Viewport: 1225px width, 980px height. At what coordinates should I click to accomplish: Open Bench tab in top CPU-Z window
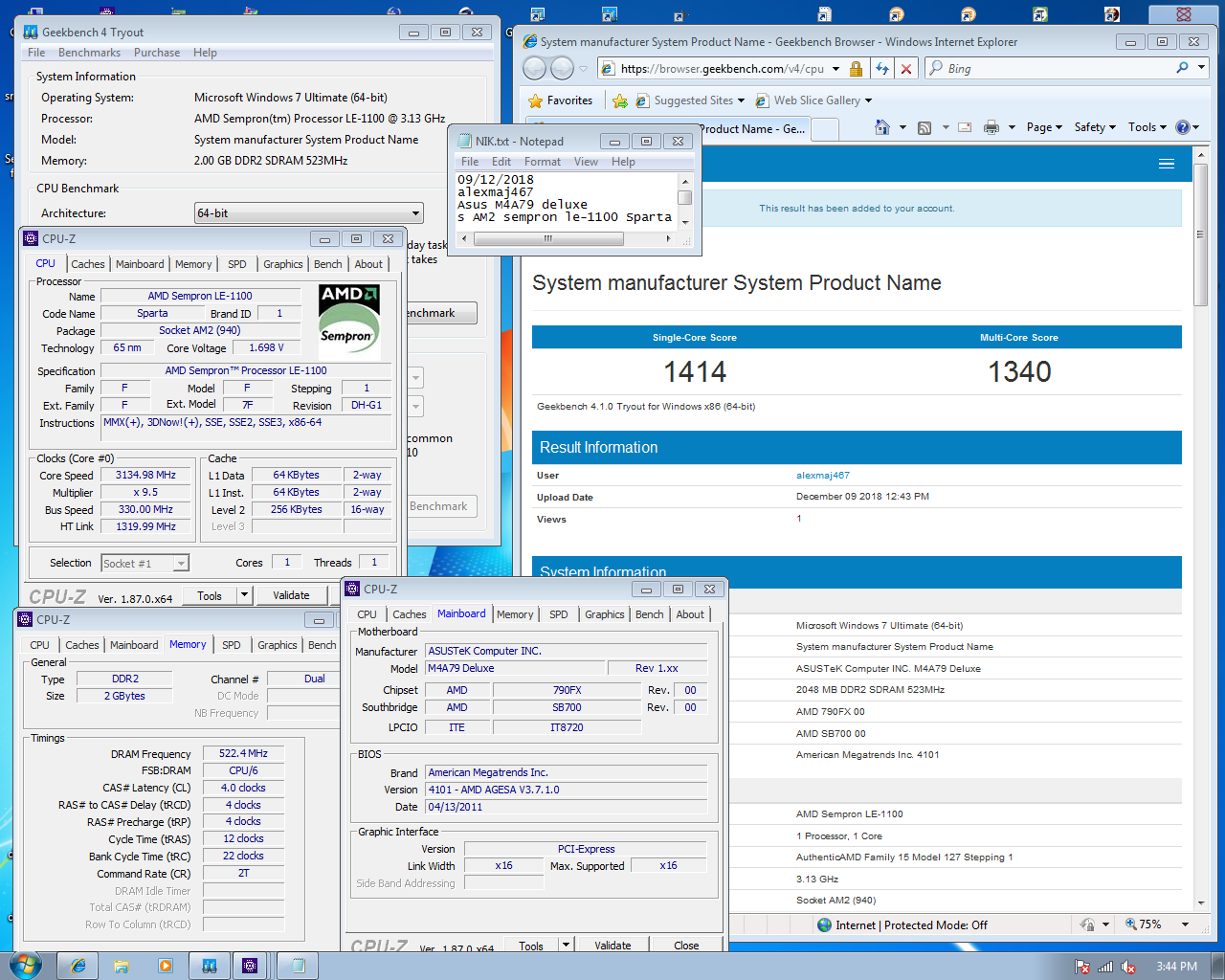click(327, 264)
